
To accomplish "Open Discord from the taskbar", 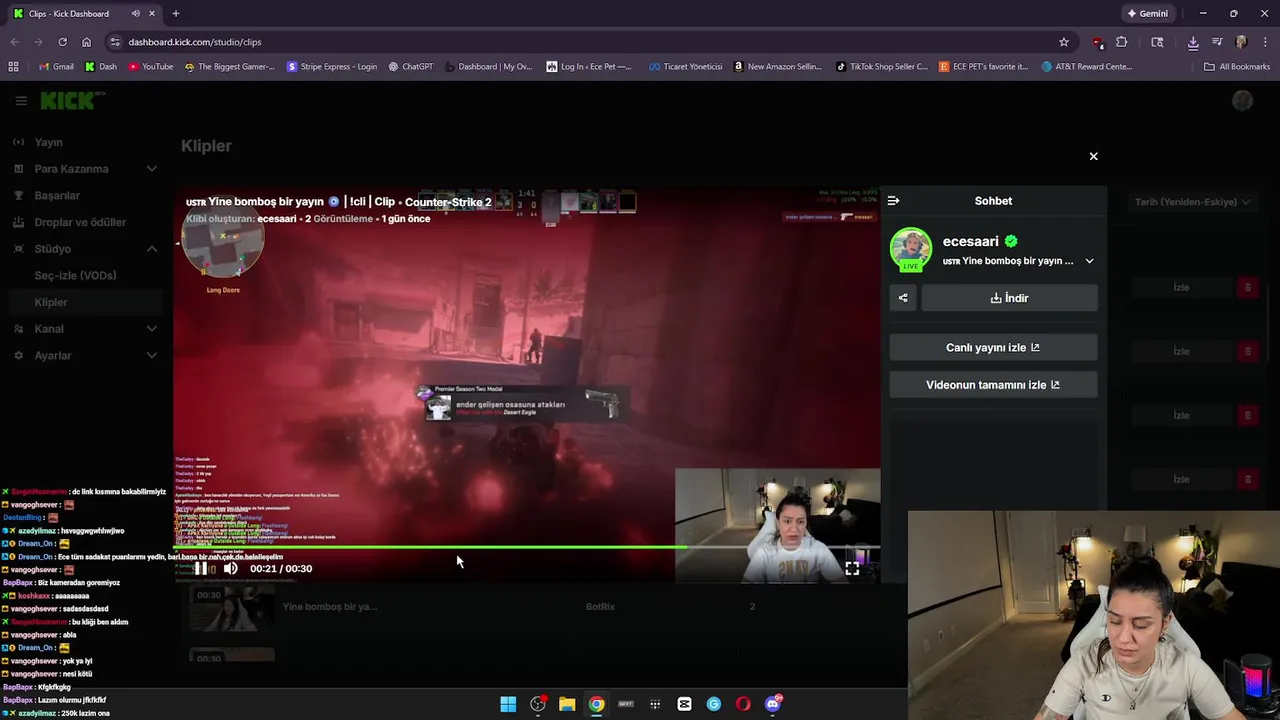I will pos(773,704).
